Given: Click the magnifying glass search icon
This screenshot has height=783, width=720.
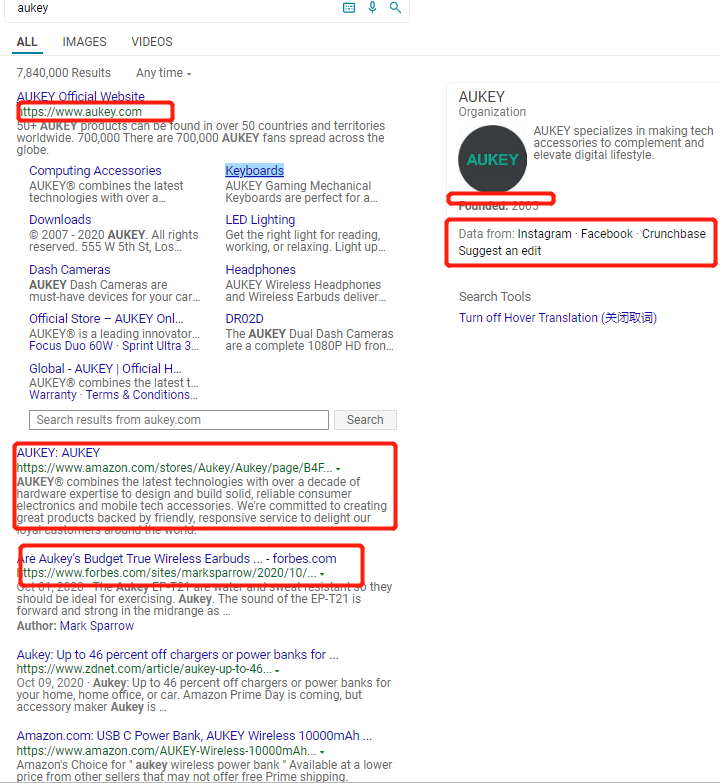Looking at the screenshot, I should tap(395, 7).
